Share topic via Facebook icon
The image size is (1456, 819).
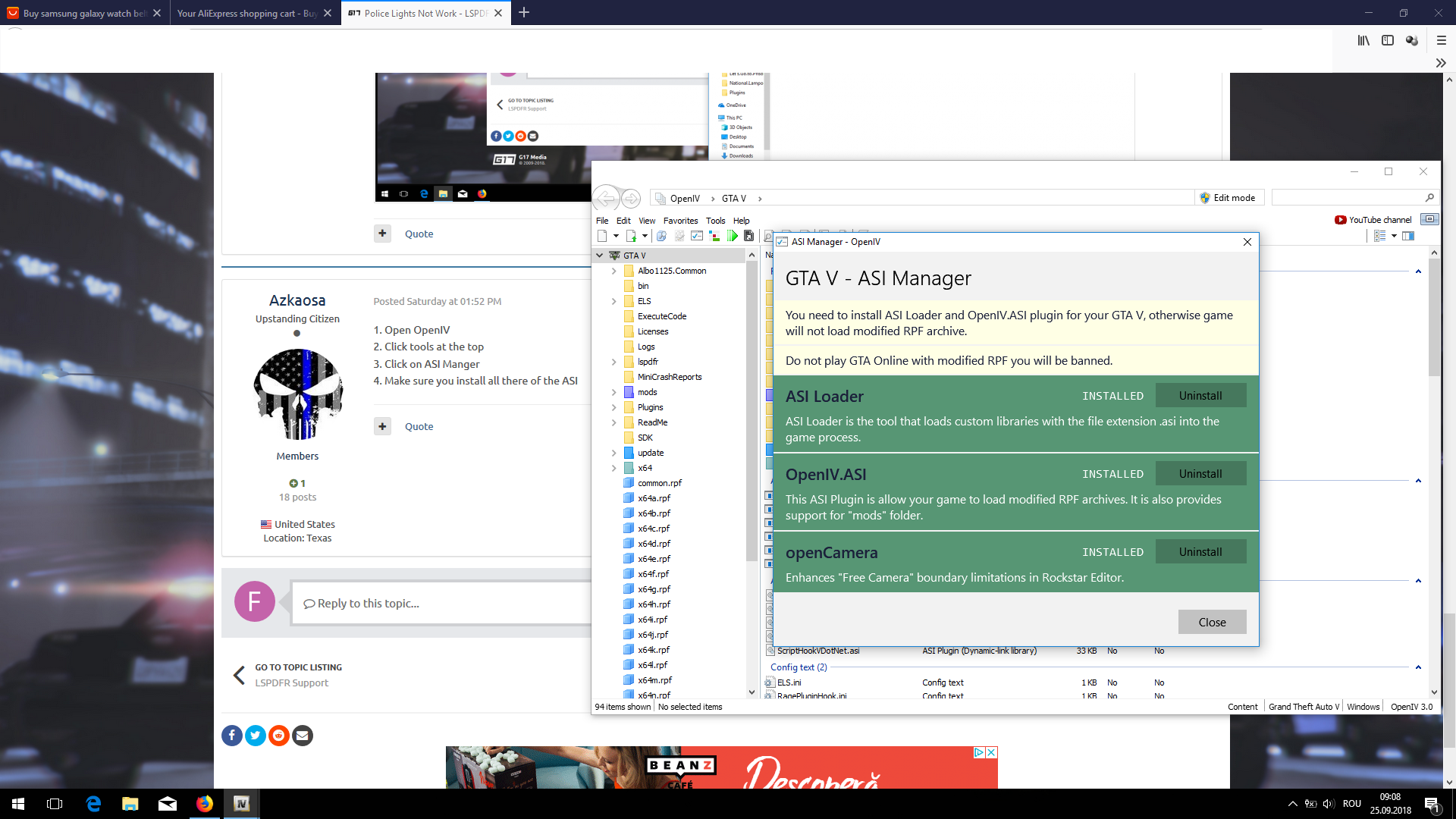click(232, 735)
